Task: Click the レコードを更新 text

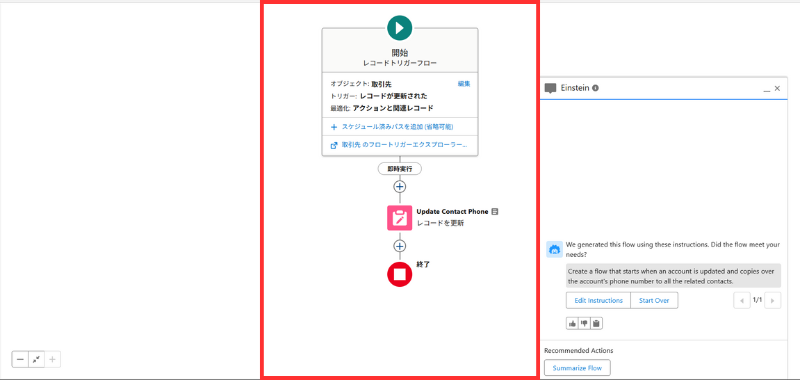Action: point(440,223)
